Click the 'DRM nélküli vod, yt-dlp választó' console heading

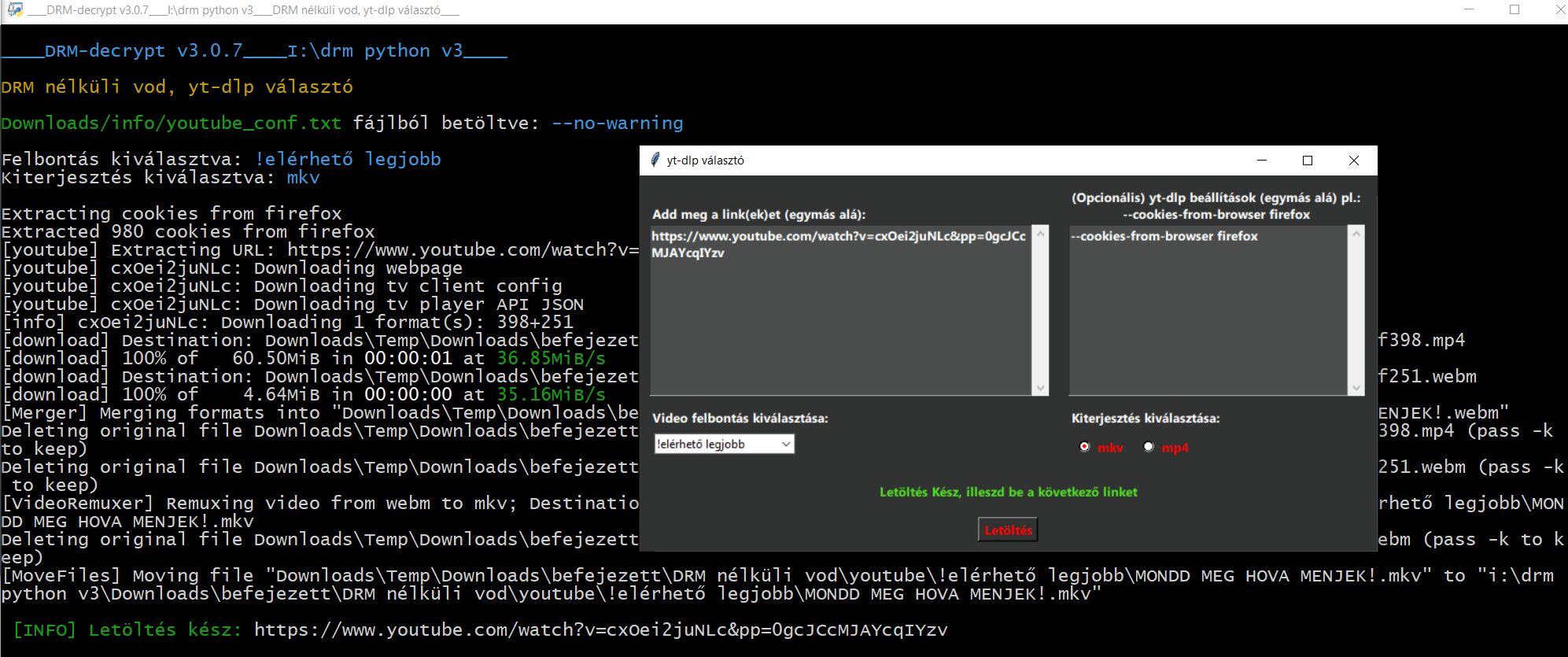point(177,87)
